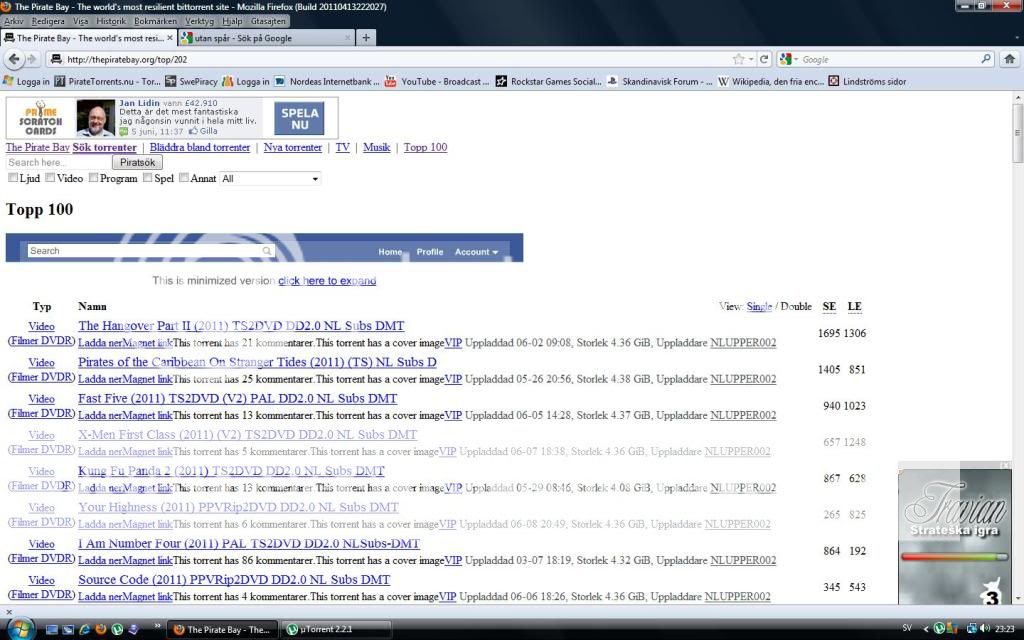The width and height of the screenshot is (1024, 640).
Task: Click the 'Search here...' torrent input field
Action: [x=57, y=162]
